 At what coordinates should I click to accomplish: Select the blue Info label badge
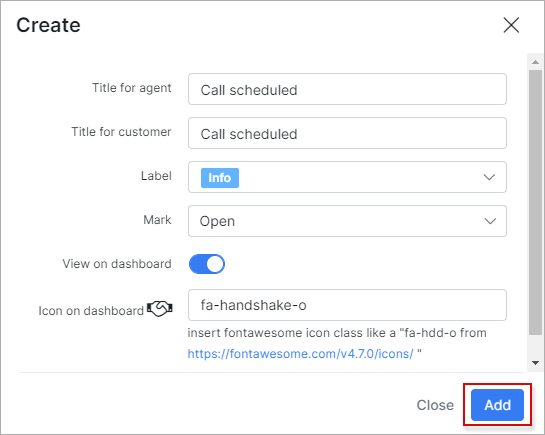pos(220,178)
